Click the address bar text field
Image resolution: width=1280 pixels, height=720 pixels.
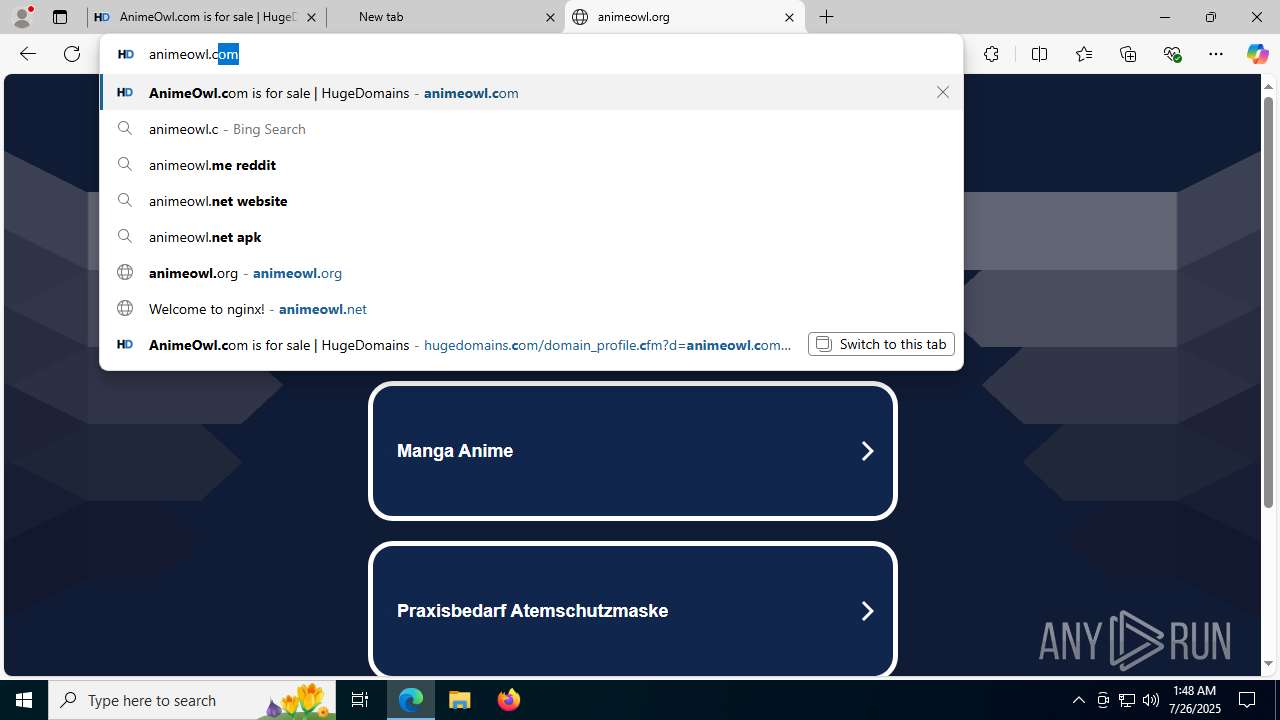(x=531, y=54)
